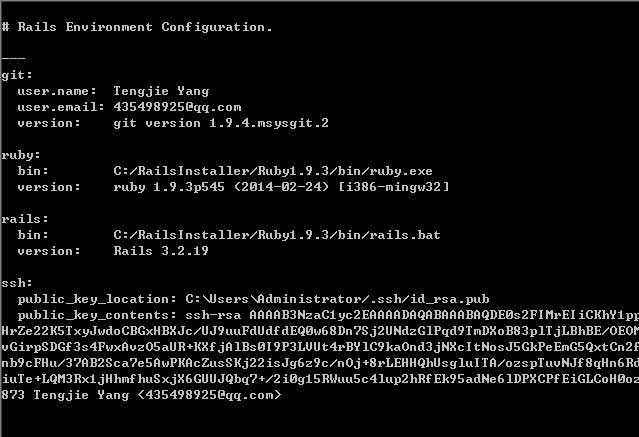Click the "---" separator line
The height and width of the screenshot is (437, 639).
click(x=14, y=58)
